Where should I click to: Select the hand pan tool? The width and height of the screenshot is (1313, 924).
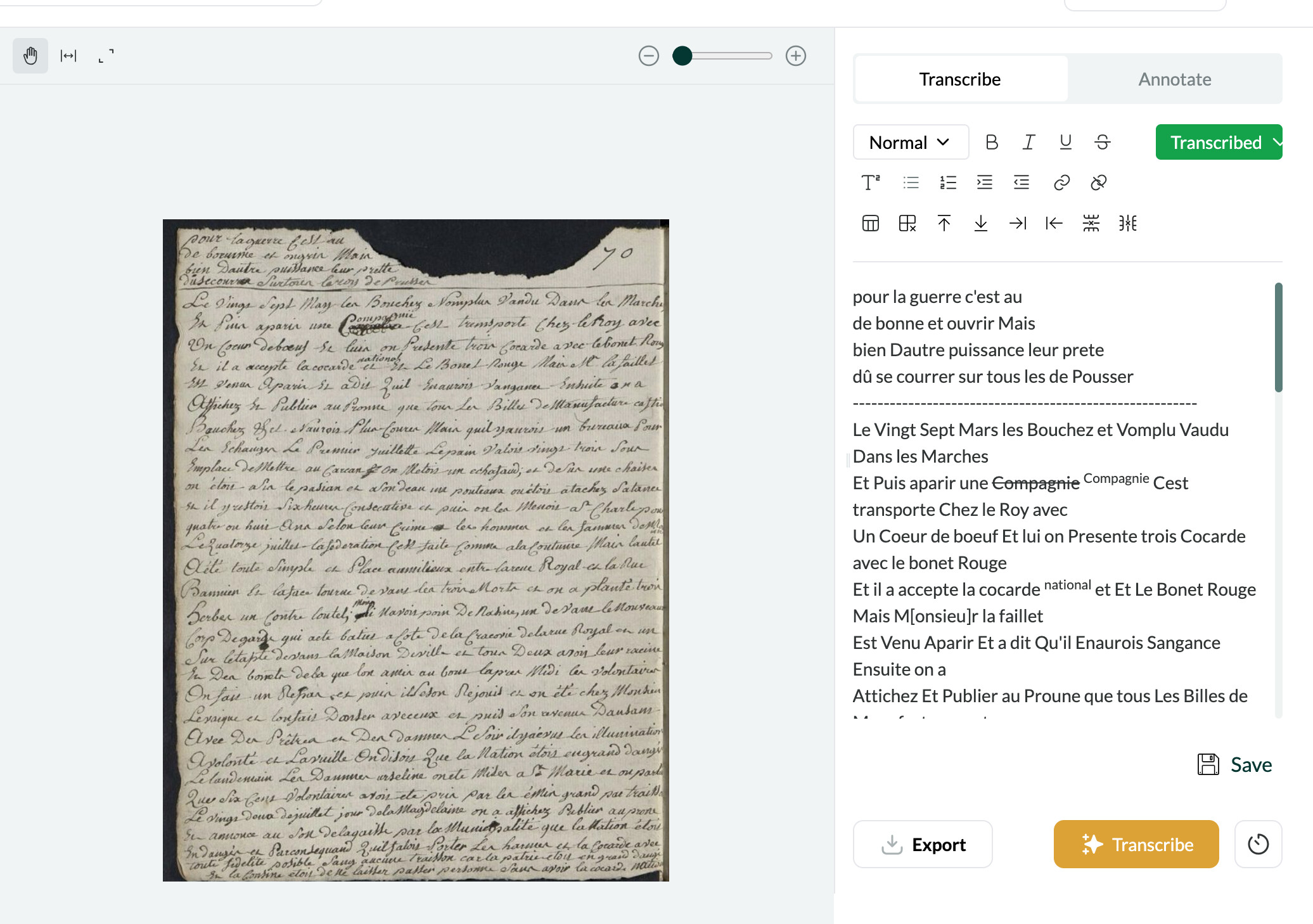tap(30, 56)
